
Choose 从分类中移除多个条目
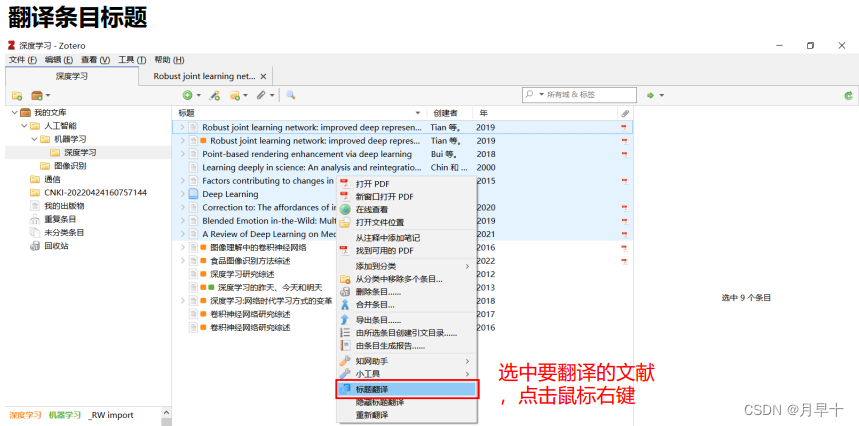(x=406, y=279)
